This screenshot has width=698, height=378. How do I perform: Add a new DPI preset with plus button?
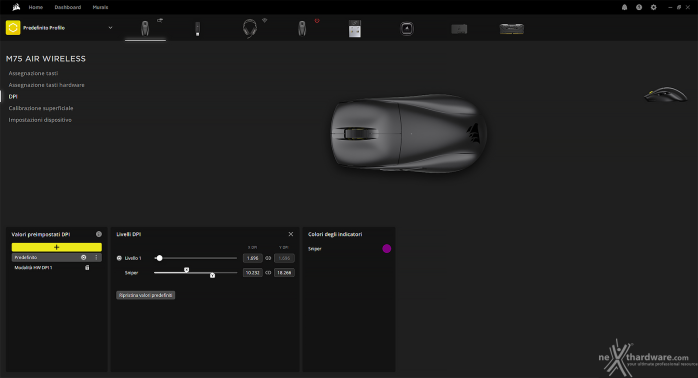(x=57, y=247)
